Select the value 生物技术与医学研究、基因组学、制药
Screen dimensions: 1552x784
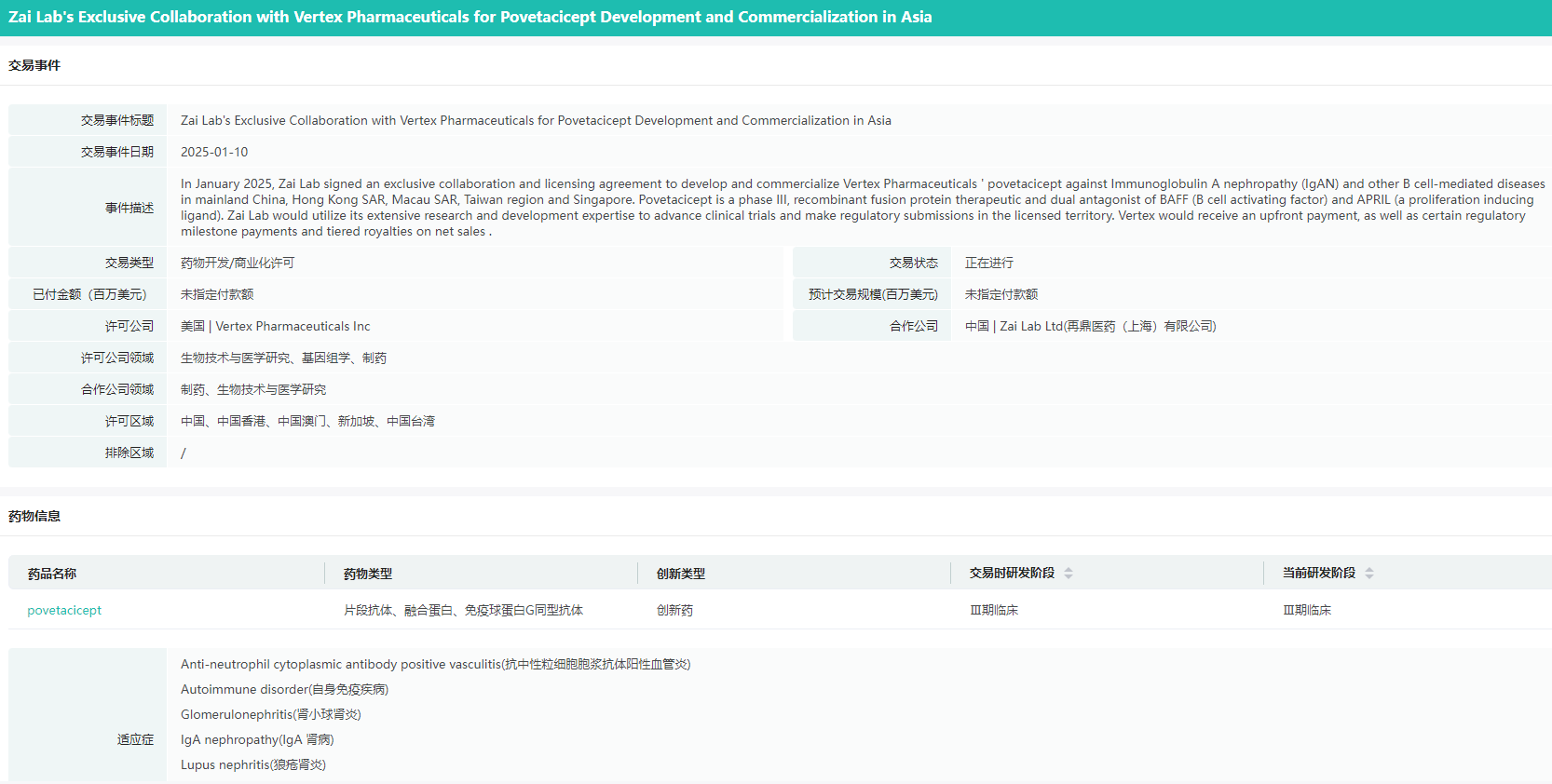click(x=284, y=358)
